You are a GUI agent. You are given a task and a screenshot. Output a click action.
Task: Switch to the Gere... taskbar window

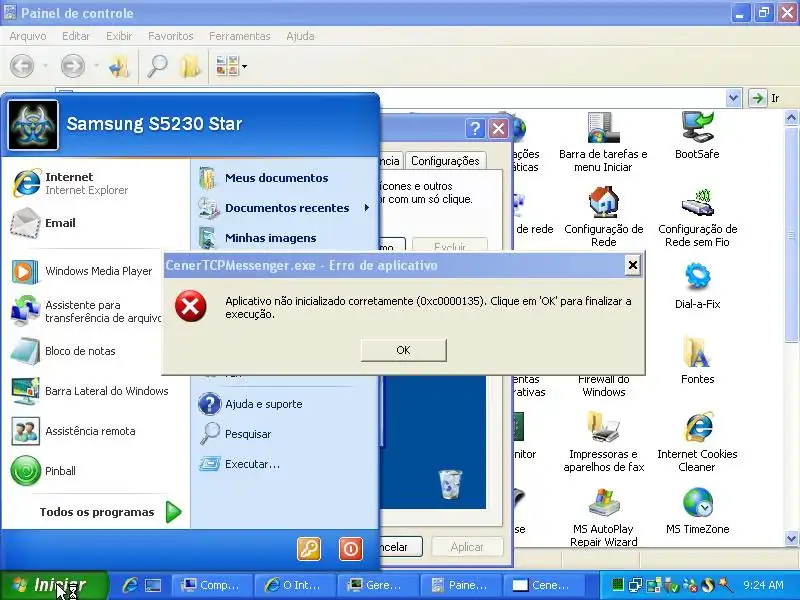coord(378,585)
